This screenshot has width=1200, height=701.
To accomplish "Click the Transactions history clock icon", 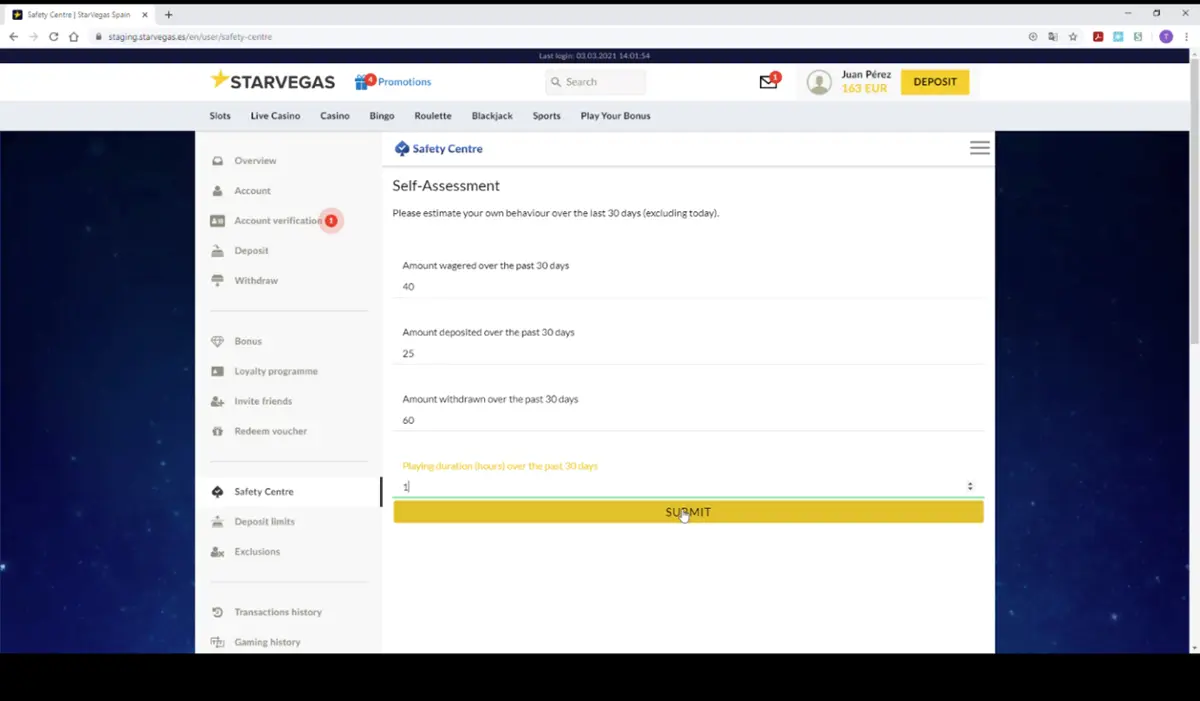I will pos(217,612).
